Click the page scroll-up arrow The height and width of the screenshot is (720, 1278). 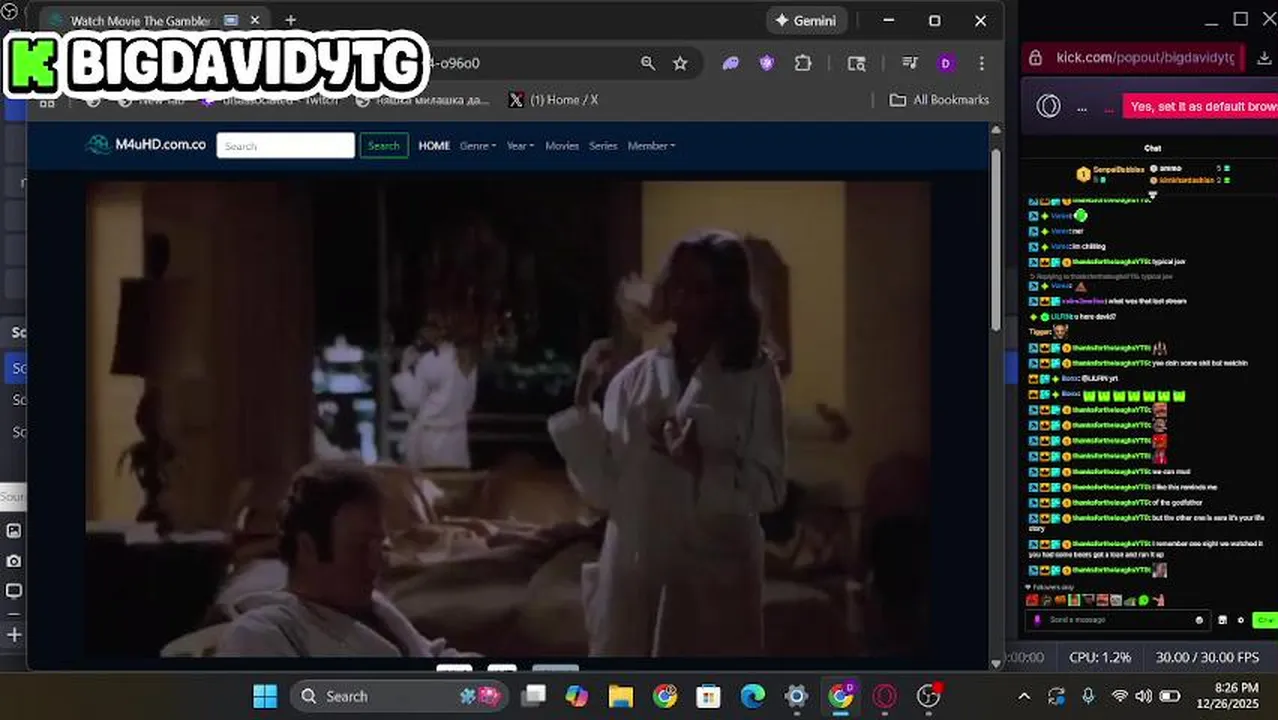996,130
